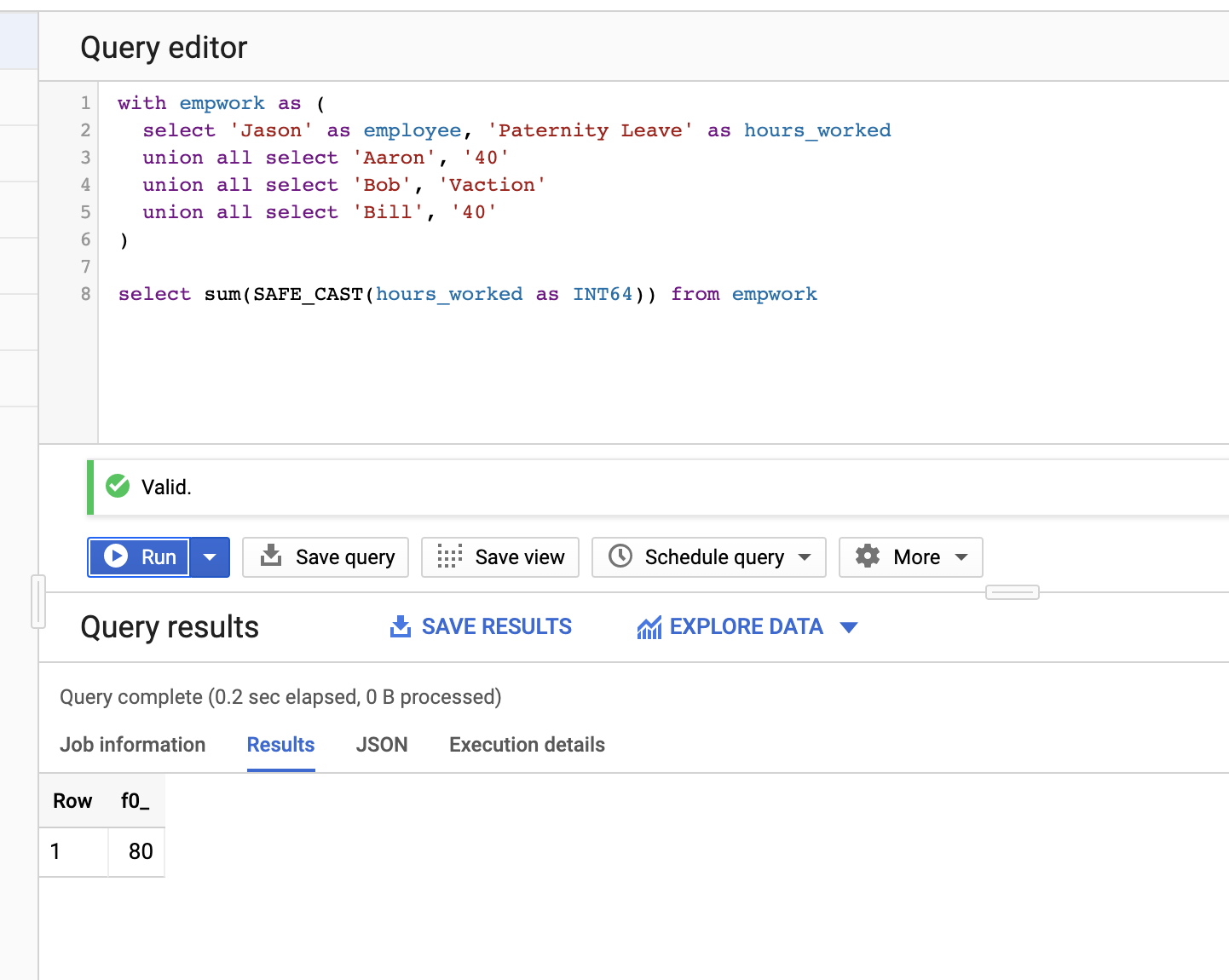Screen dimensions: 1229x980
Task: Click the Schedule query clock icon
Action: pos(620,556)
